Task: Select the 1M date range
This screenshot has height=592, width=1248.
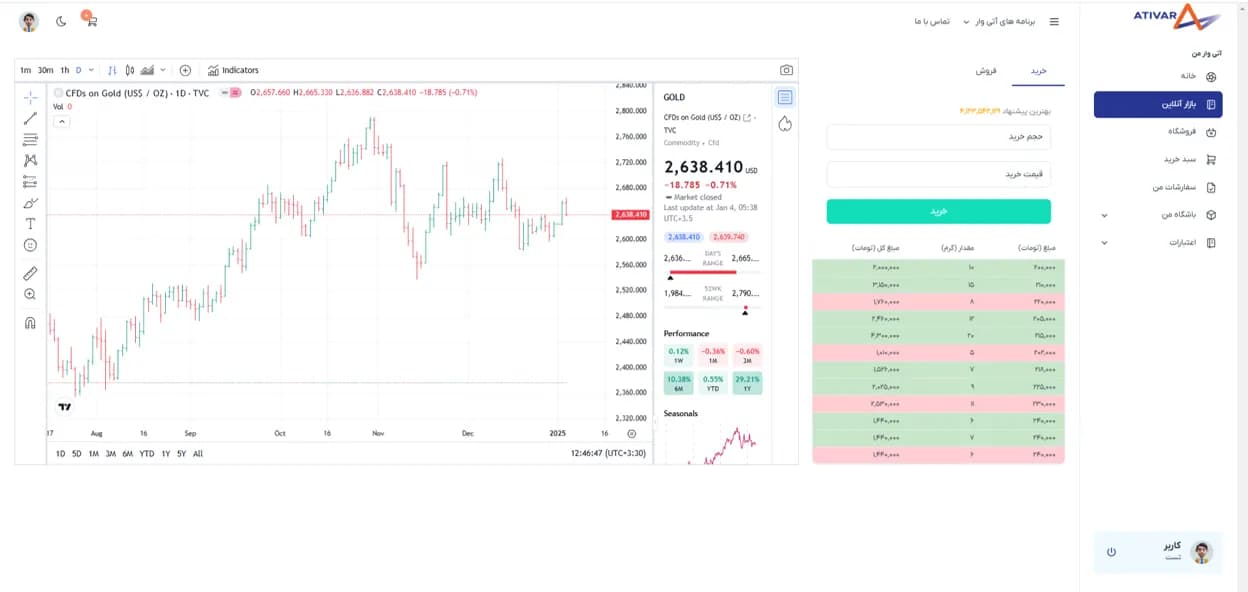Action: point(93,454)
